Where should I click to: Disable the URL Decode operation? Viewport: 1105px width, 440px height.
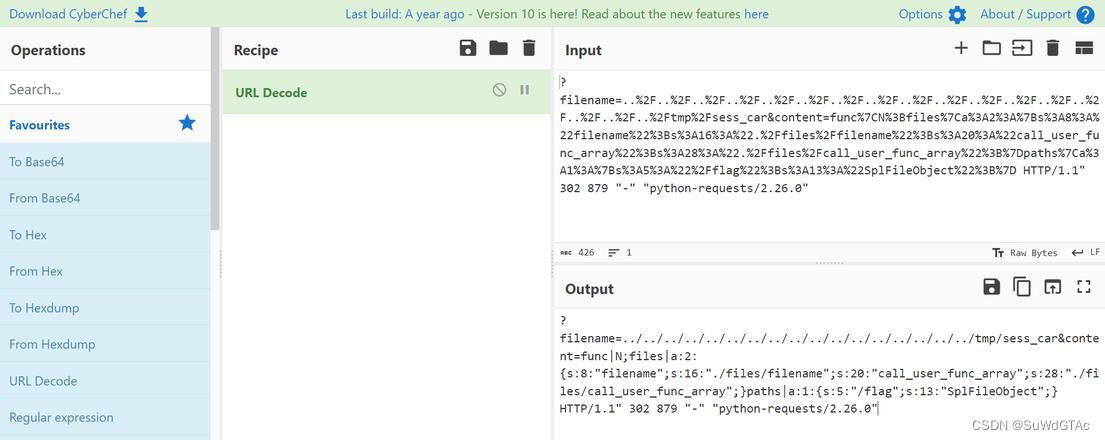click(499, 90)
